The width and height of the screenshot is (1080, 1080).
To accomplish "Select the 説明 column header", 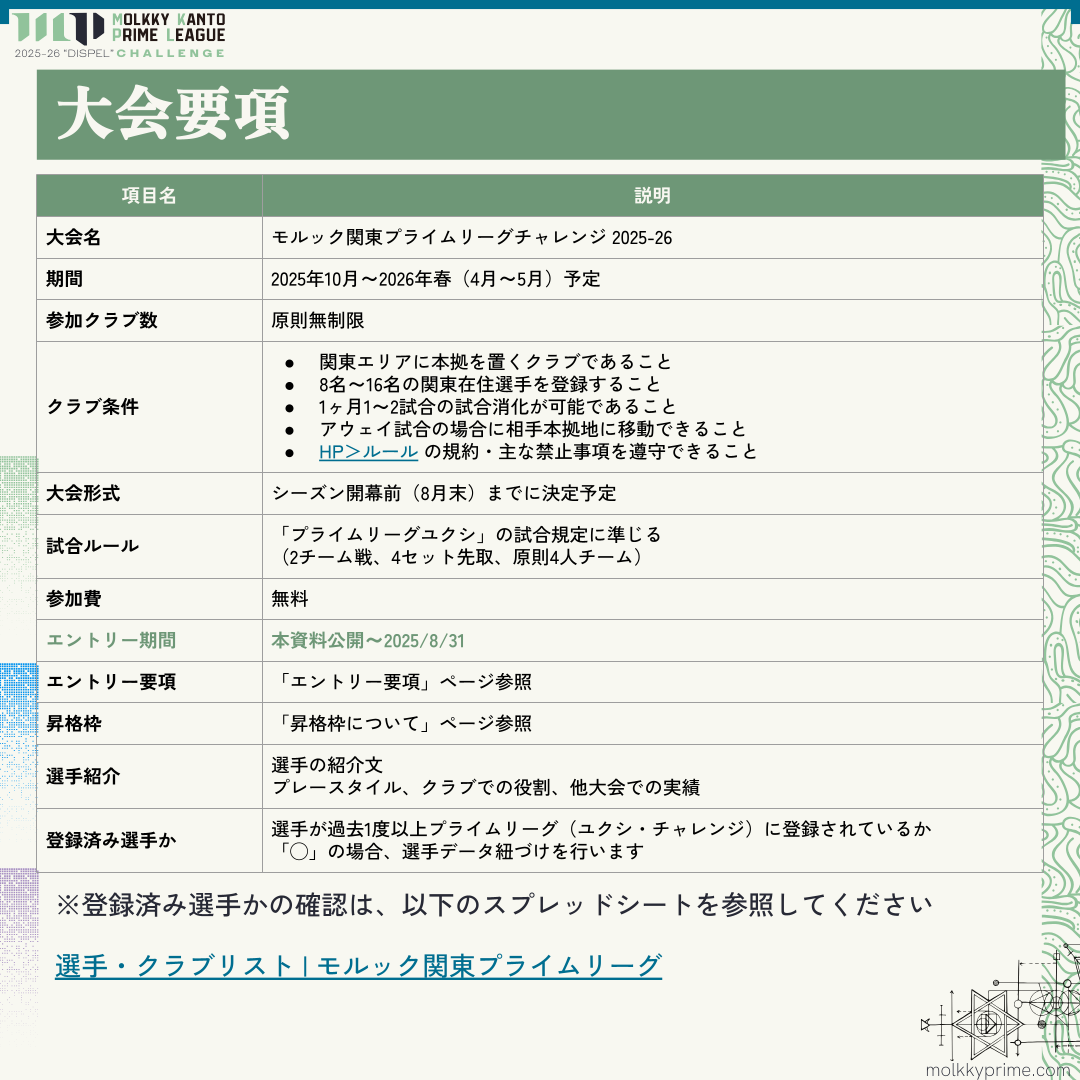I will [x=652, y=196].
